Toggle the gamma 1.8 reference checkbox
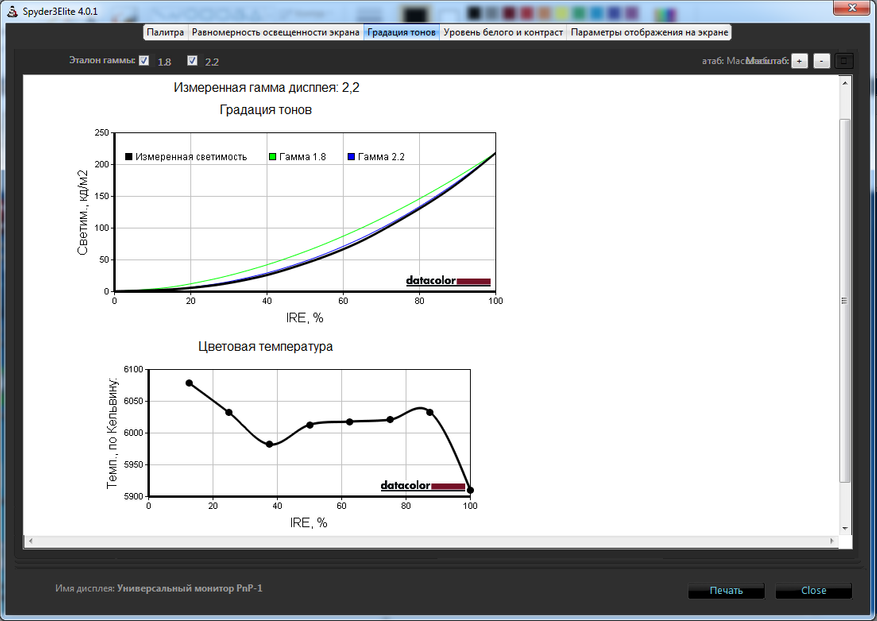Image resolution: width=877 pixels, height=621 pixels. [144, 60]
